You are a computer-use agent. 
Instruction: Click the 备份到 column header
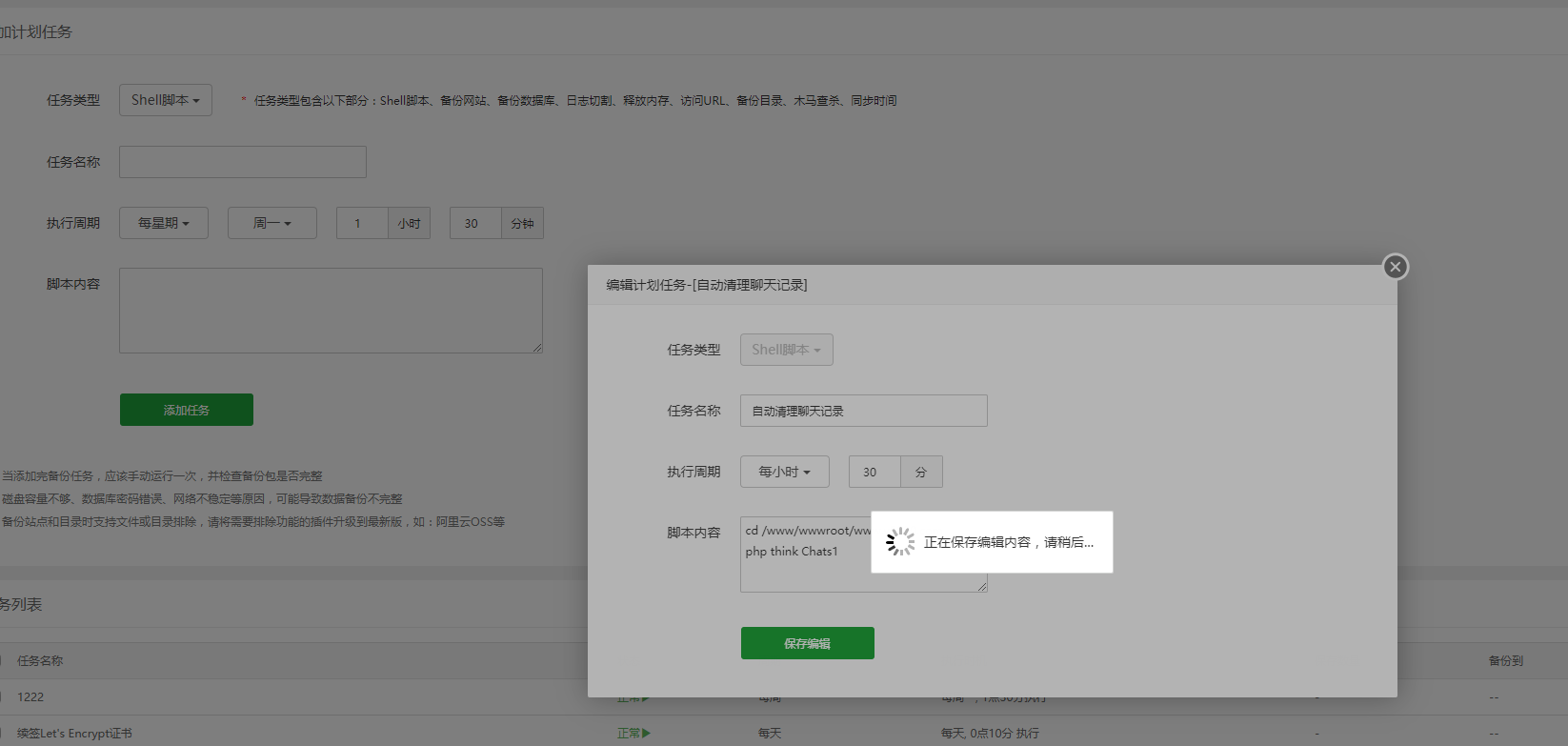click(1506, 660)
